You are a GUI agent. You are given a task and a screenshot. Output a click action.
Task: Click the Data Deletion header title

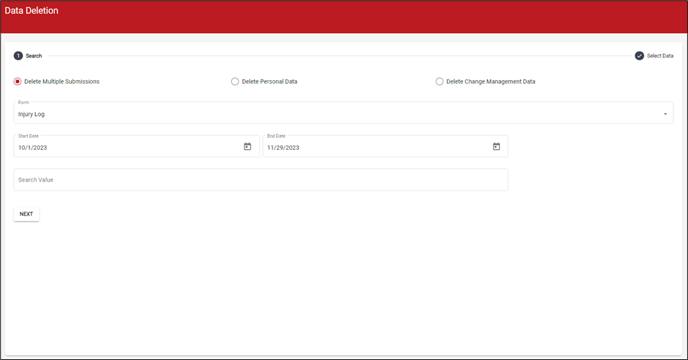coord(32,11)
